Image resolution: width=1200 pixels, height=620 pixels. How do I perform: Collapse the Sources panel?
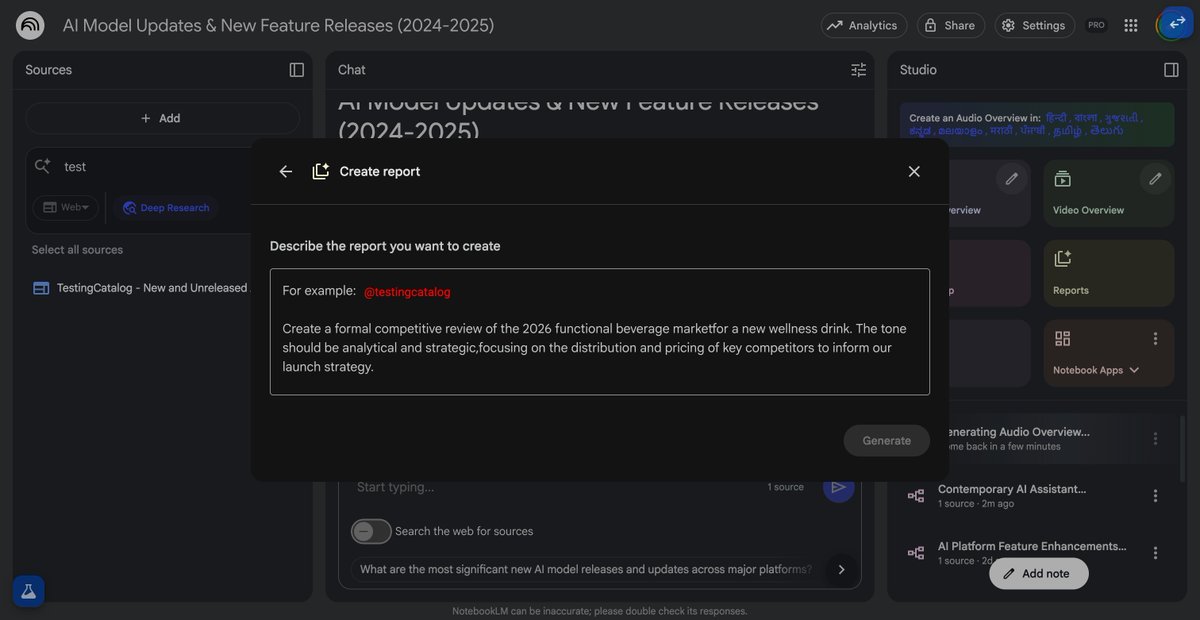(297, 70)
